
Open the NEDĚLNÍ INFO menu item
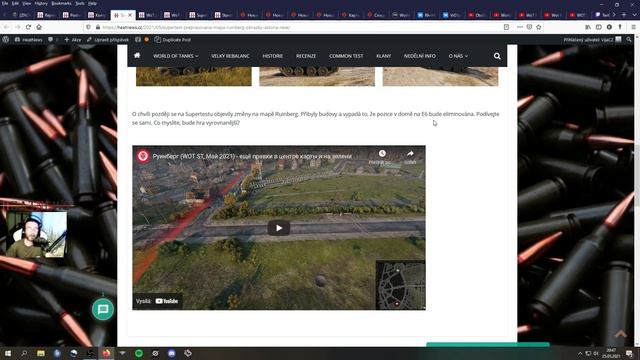[420, 56]
